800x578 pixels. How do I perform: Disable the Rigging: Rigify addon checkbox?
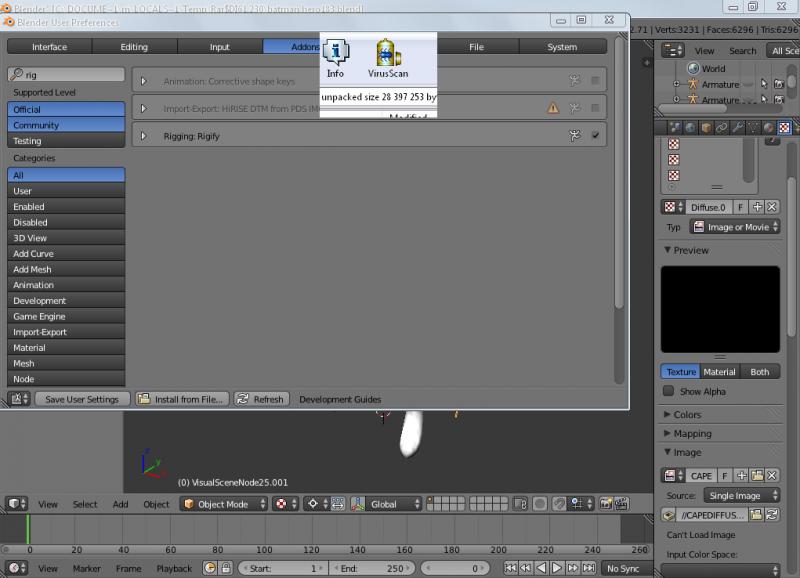(595, 135)
